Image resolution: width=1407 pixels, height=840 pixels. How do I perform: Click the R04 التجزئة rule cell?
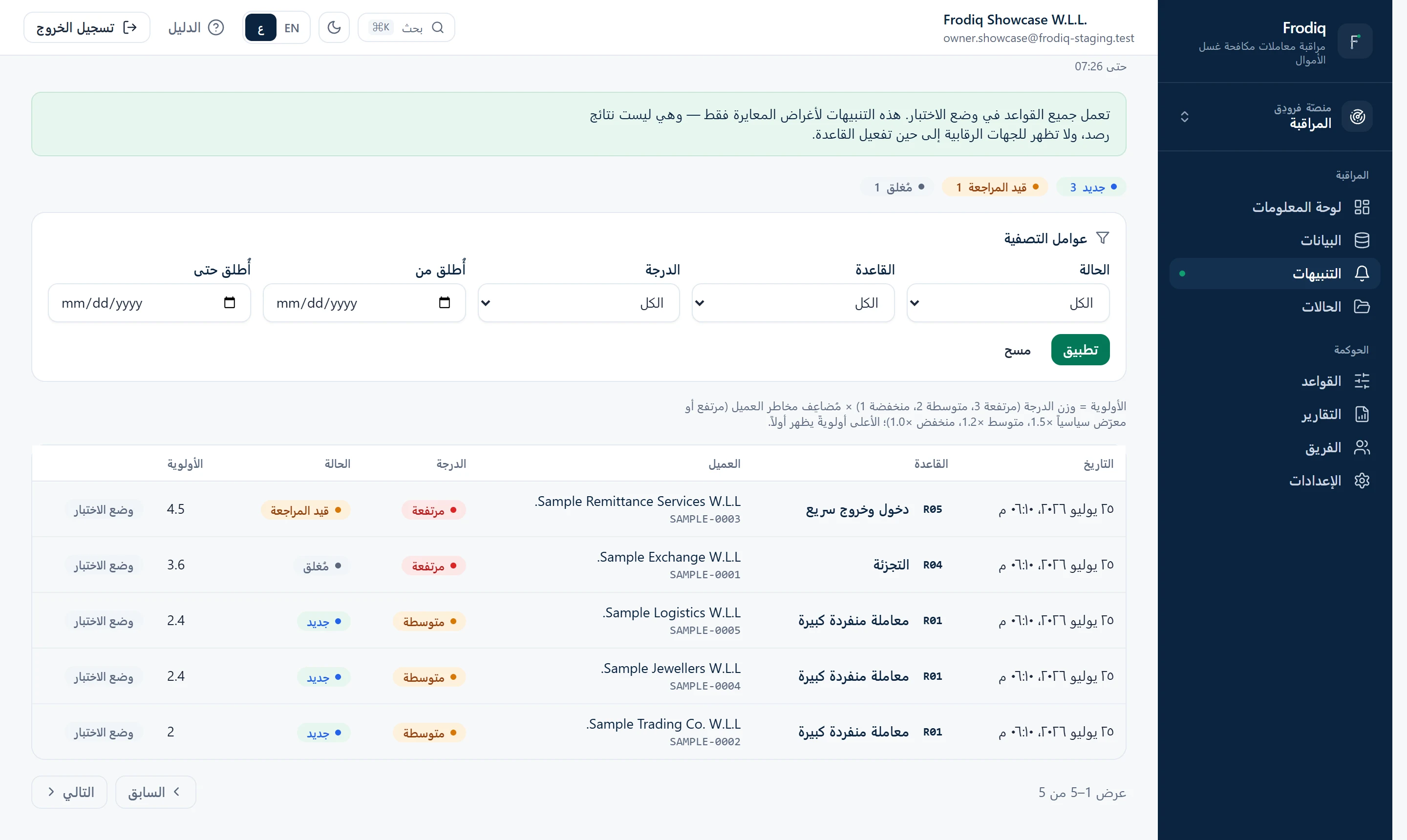pos(908,565)
